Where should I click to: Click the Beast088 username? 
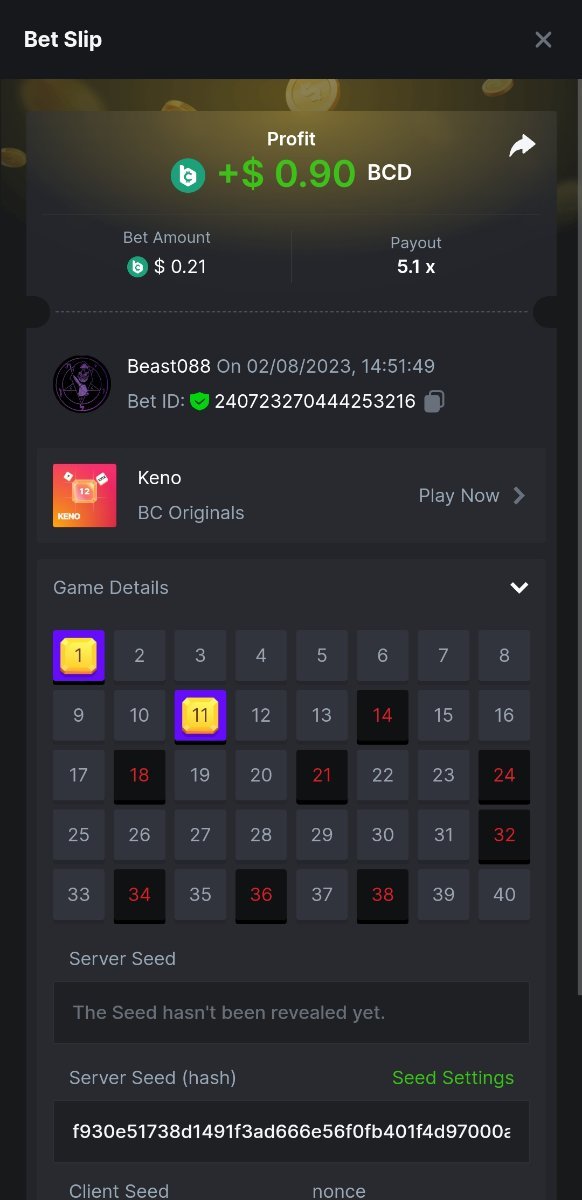click(x=169, y=367)
